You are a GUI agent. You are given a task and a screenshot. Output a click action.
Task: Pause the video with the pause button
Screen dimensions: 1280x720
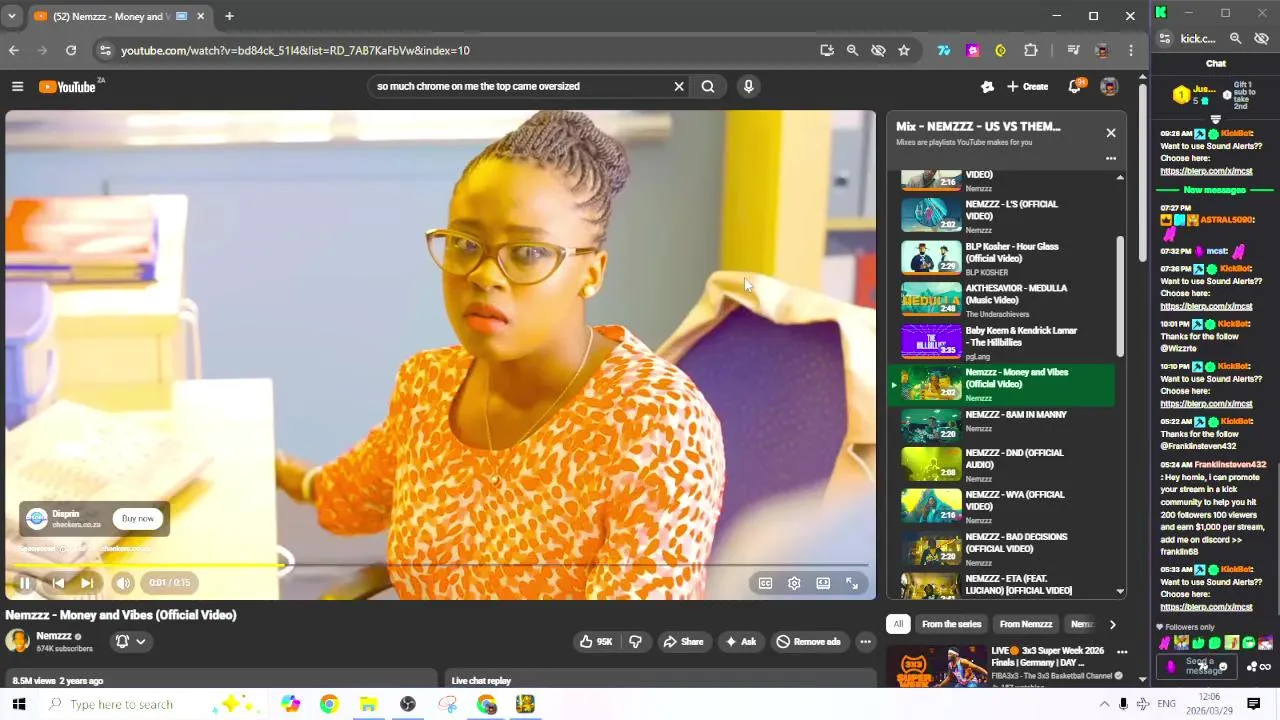[25, 583]
